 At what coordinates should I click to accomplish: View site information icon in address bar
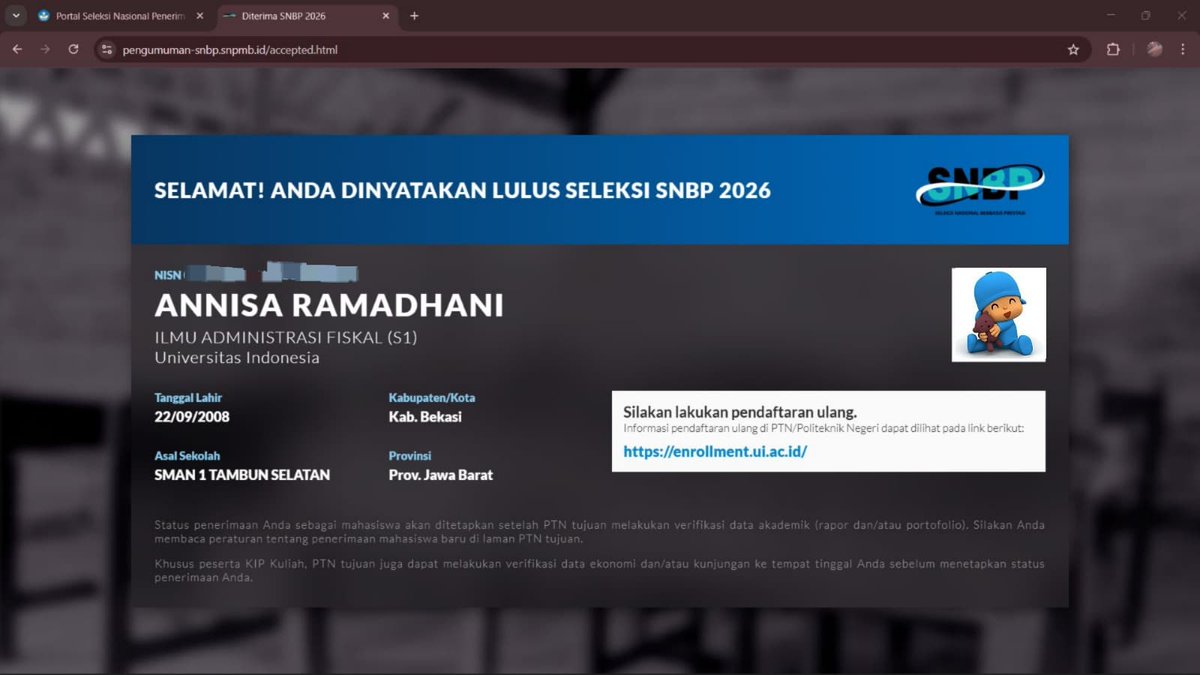(108, 49)
